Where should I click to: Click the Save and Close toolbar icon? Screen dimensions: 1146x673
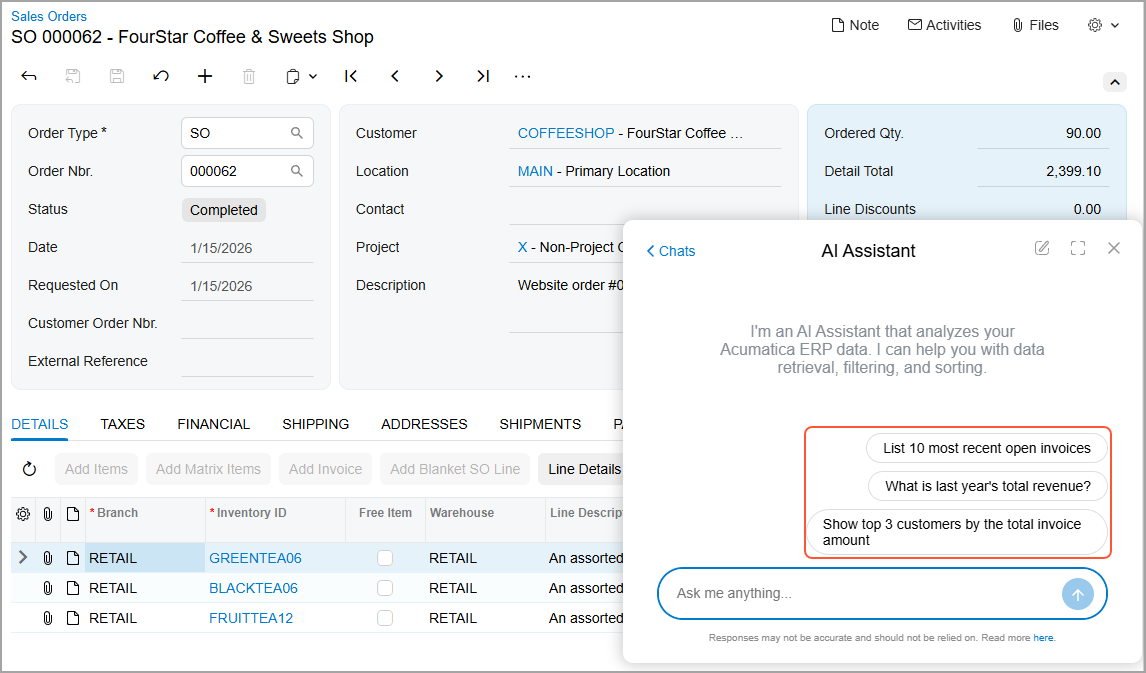pyautogui.click(x=72, y=76)
